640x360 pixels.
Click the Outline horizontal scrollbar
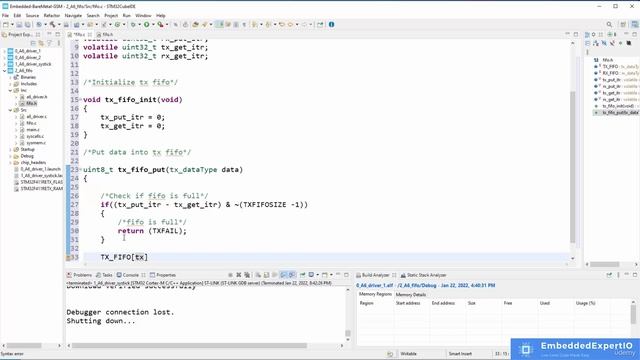604,264
